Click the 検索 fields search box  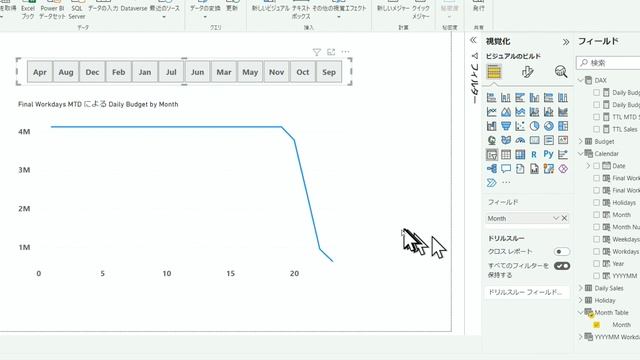pyautogui.click(x=608, y=63)
